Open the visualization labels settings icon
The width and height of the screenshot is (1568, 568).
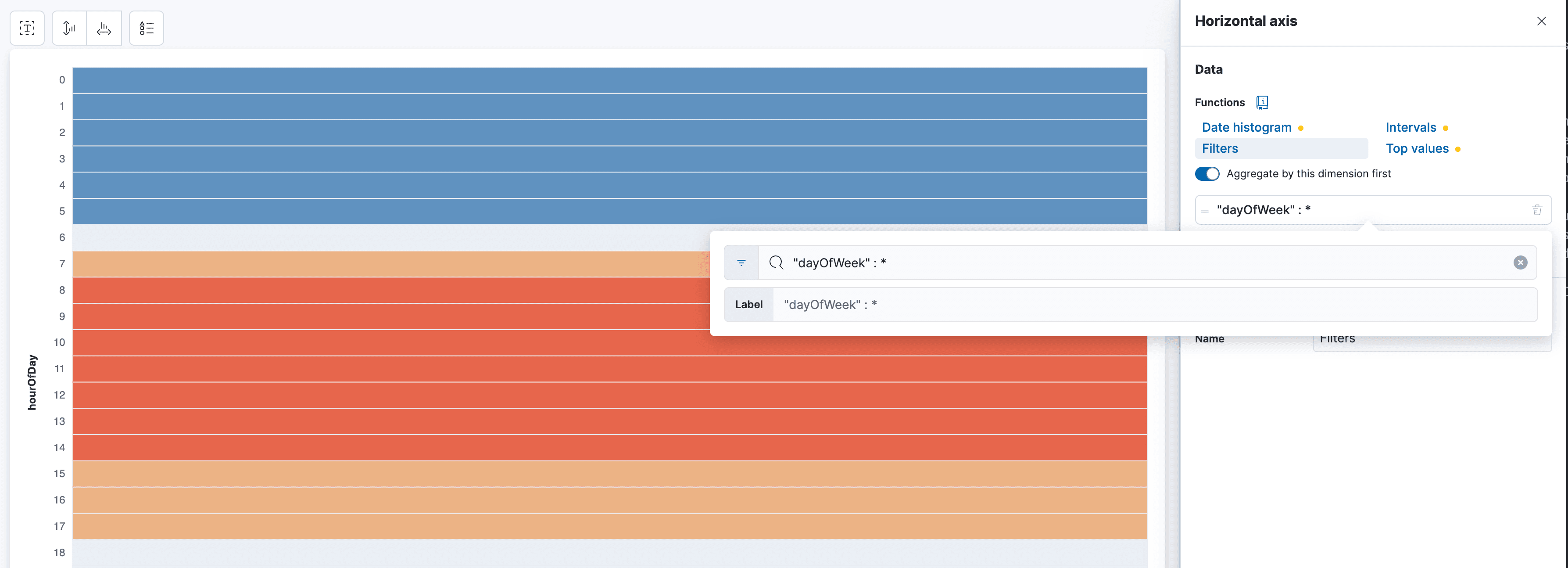[27, 28]
